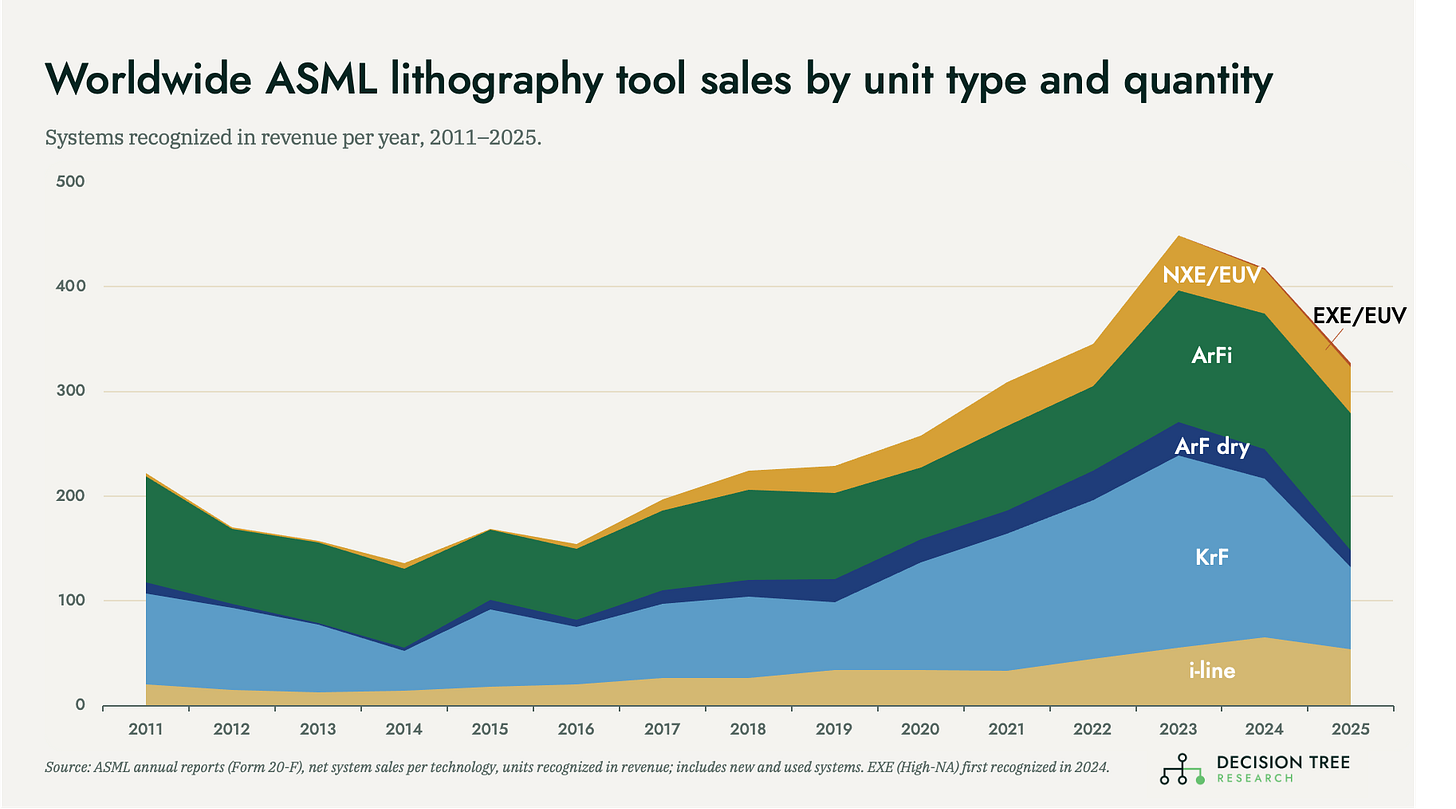Screen dimensions: 1456x809
Task: Click the 'EXE/EUV' annotation label
Action: tap(1360, 316)
